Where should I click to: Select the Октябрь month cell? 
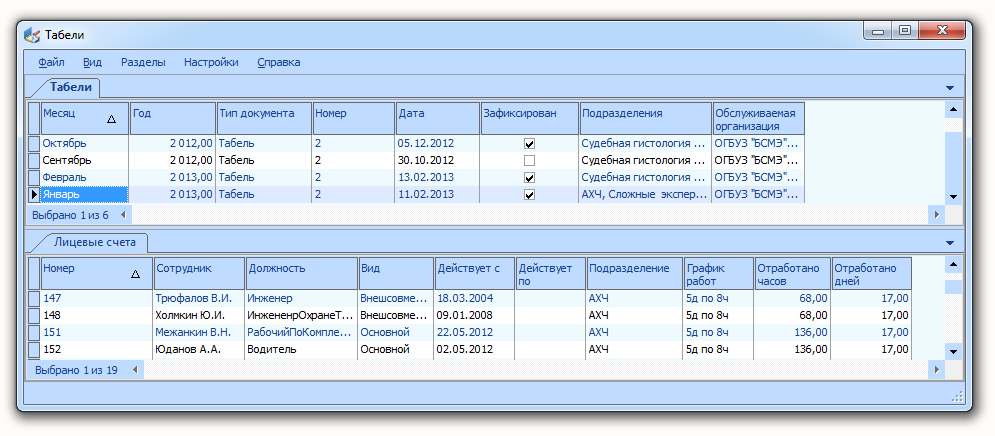(x=85, y=143)
